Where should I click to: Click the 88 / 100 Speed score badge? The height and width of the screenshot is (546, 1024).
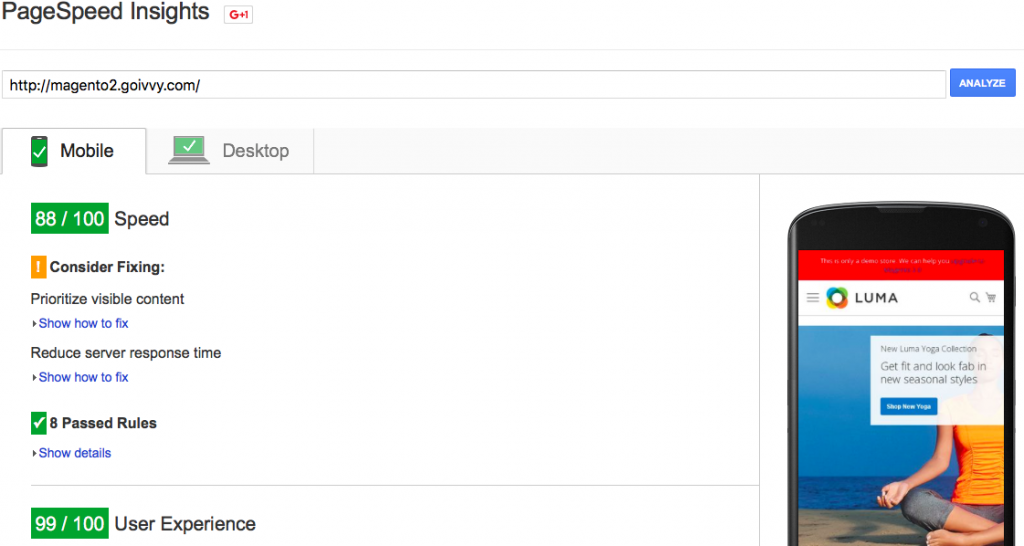pos(70,219)
